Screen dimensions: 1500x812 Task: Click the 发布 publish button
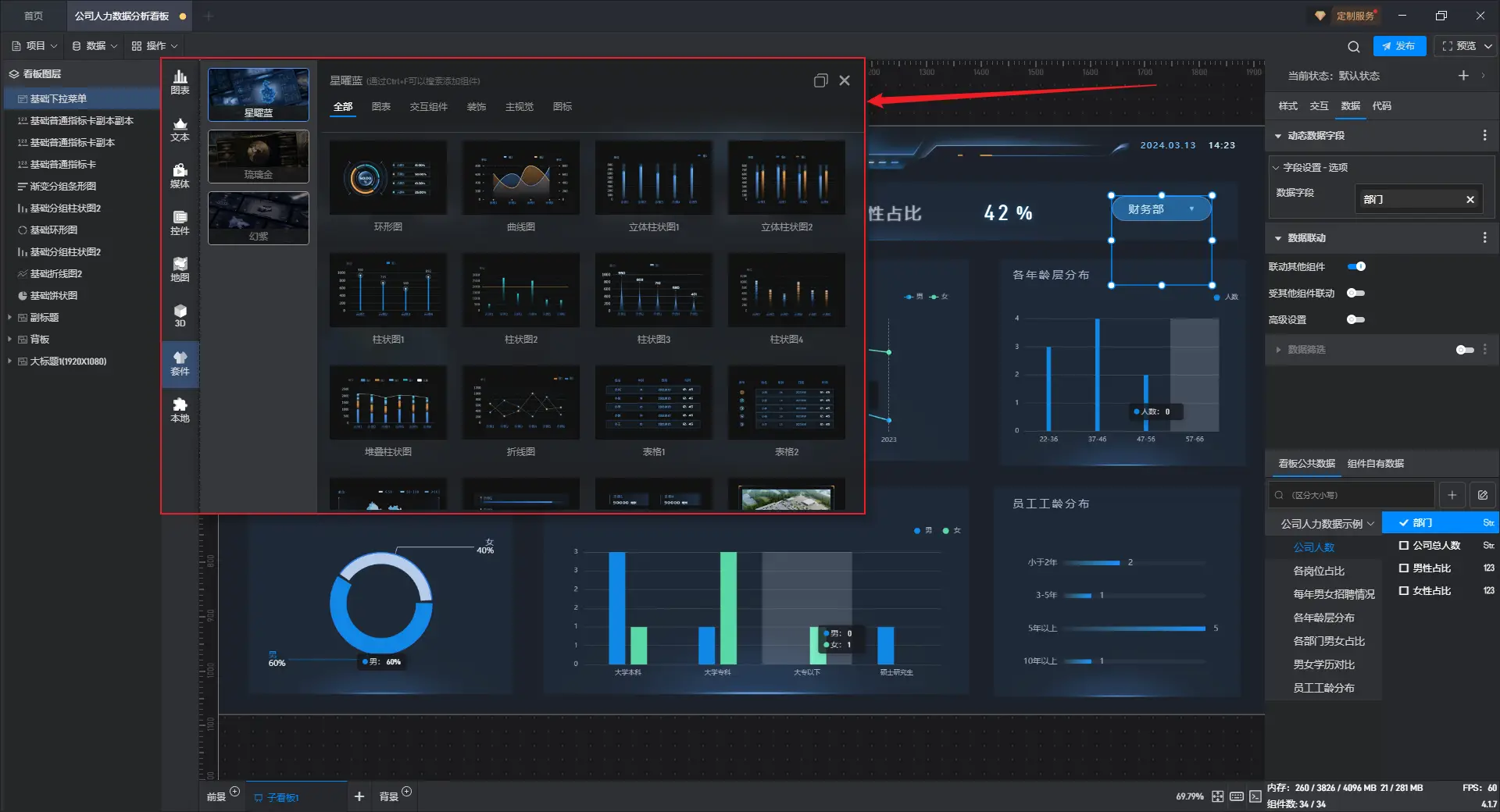[x=1399, y=46]
